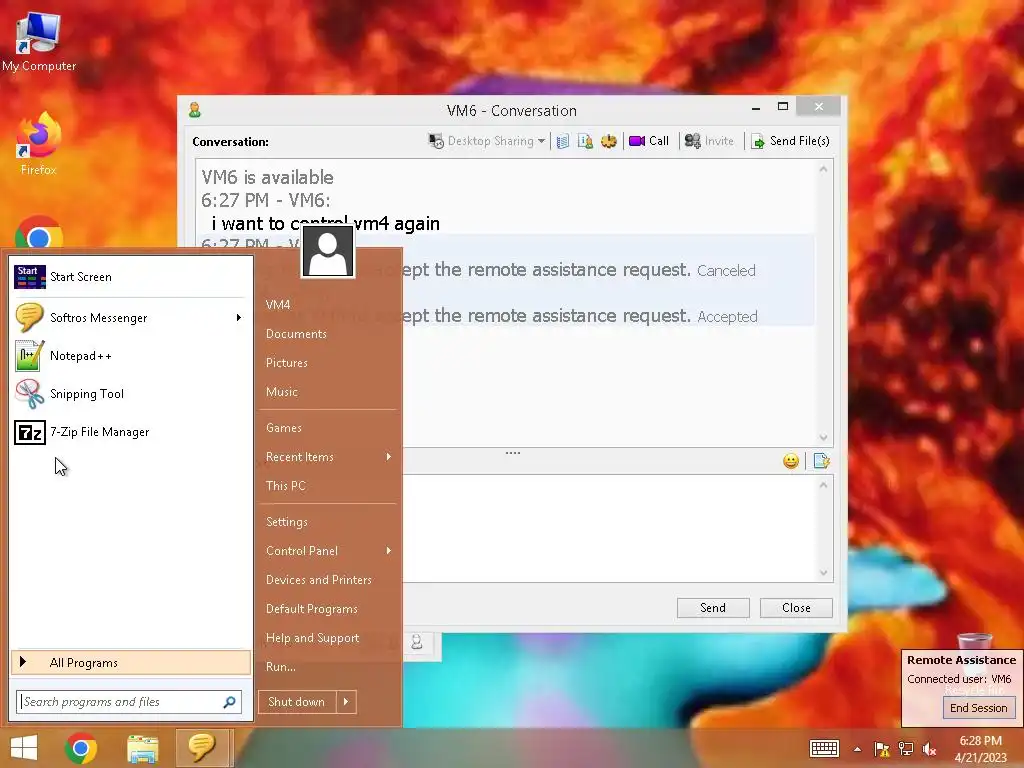Open My Computer desktop icon

(39, 42)
